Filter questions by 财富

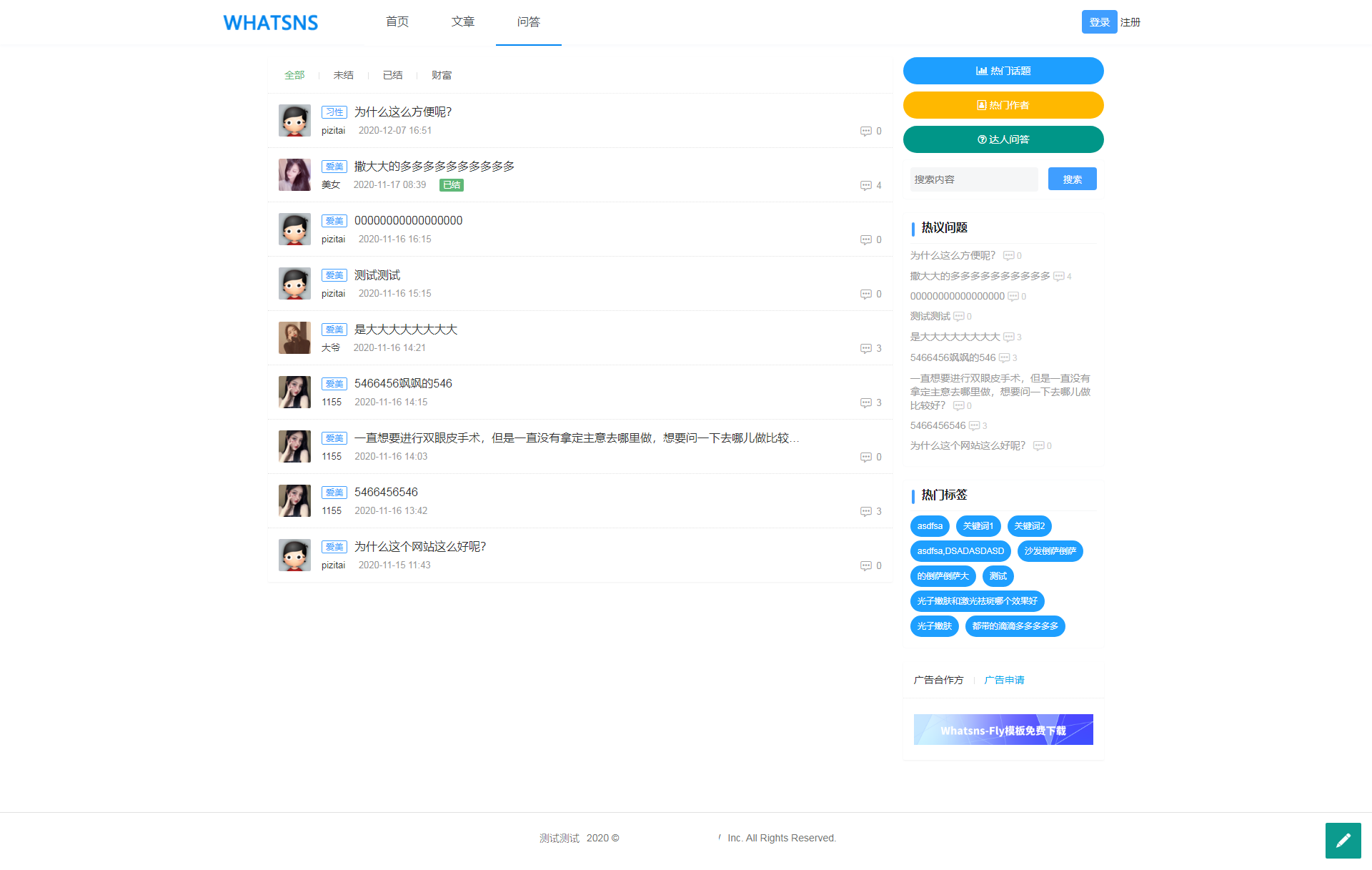pyautogui.click(x=441, y=75)
